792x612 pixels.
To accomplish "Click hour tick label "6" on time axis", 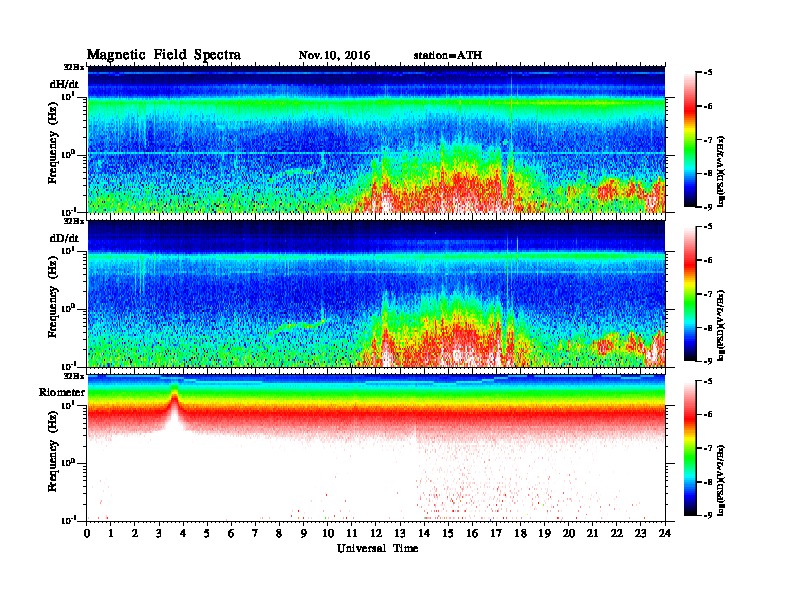I will 231,533.
